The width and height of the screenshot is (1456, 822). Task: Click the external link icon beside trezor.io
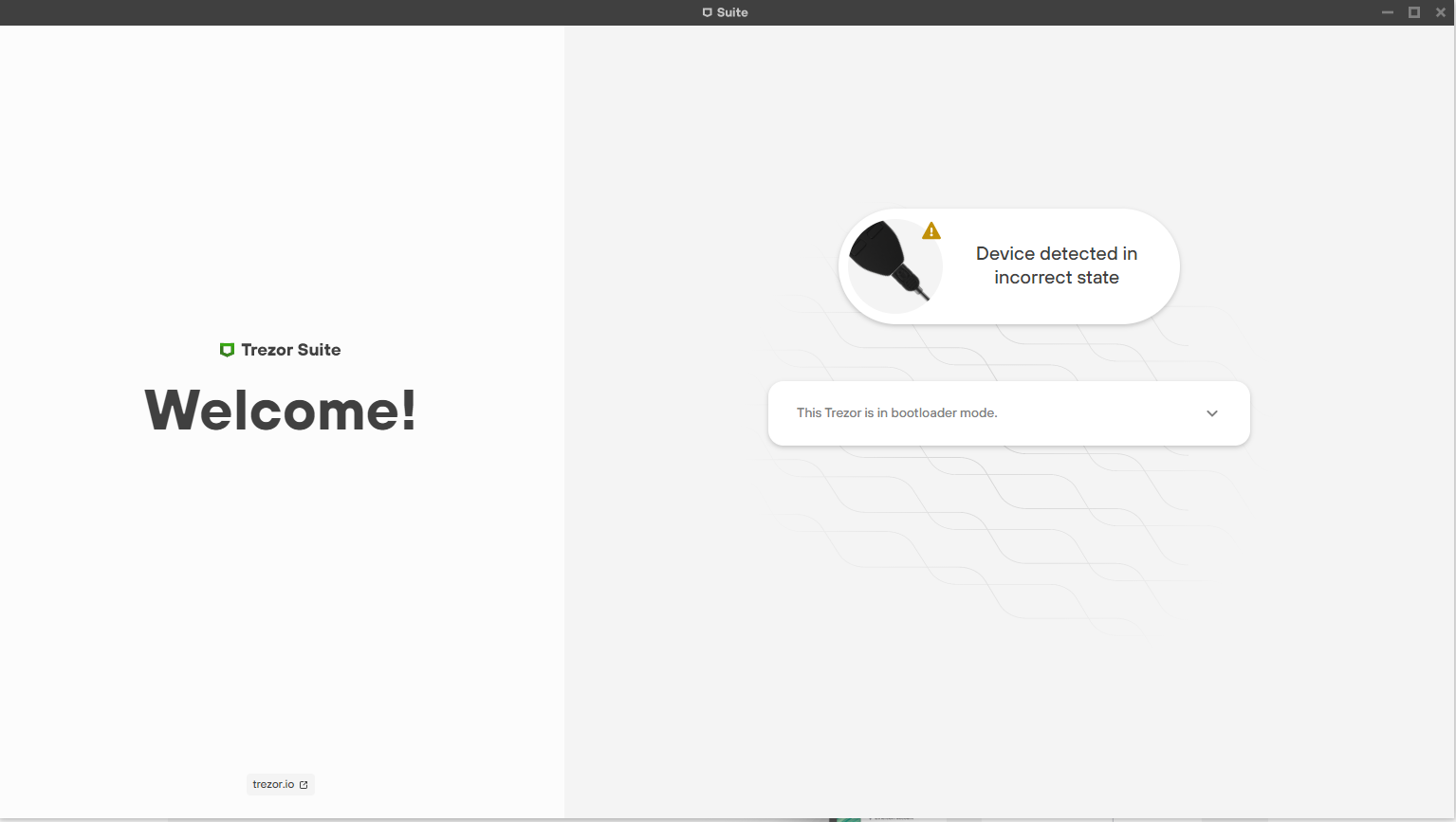tap(304, 785)
